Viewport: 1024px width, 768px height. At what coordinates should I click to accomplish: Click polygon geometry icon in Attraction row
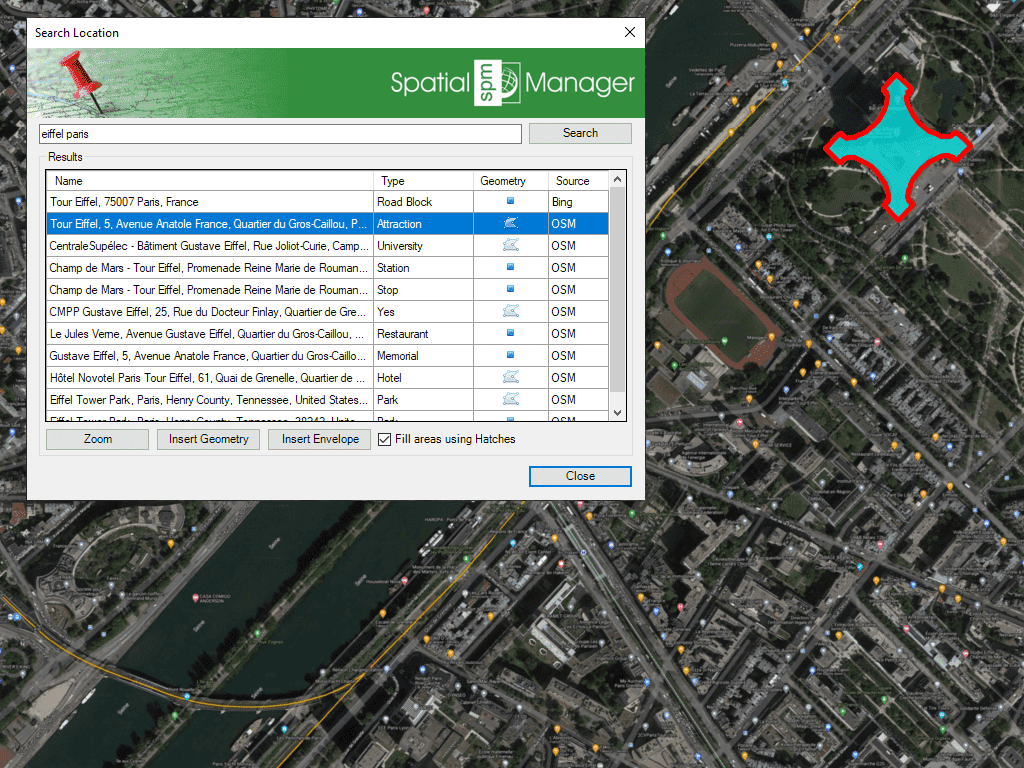pos(510,224)
